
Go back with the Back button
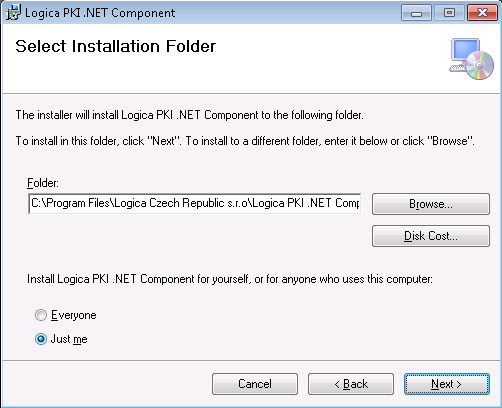click(351, 384)
